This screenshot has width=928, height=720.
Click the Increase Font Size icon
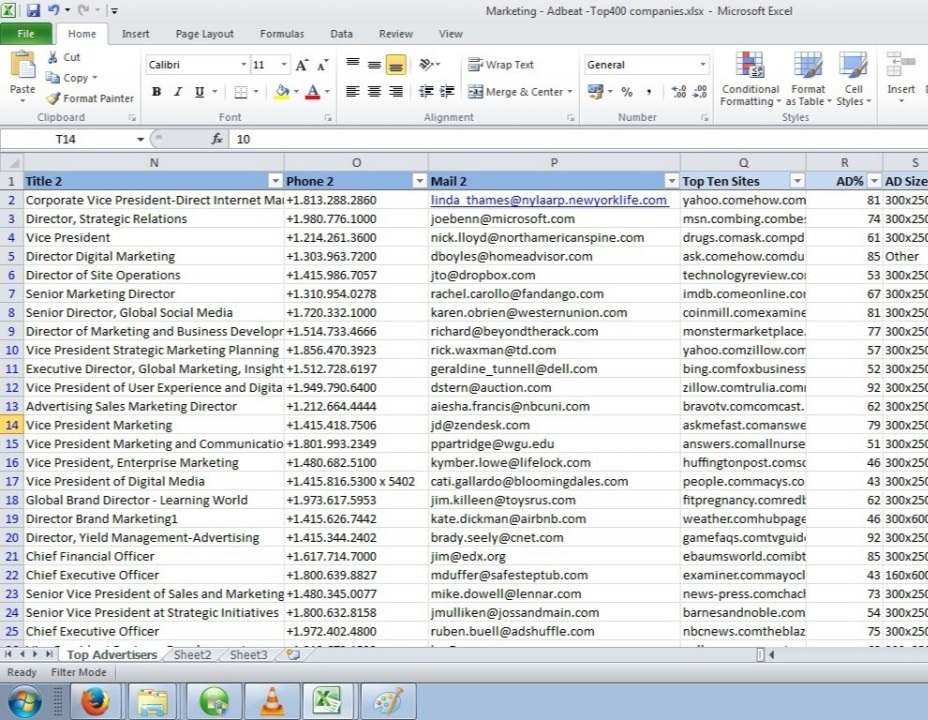point(302,65)
